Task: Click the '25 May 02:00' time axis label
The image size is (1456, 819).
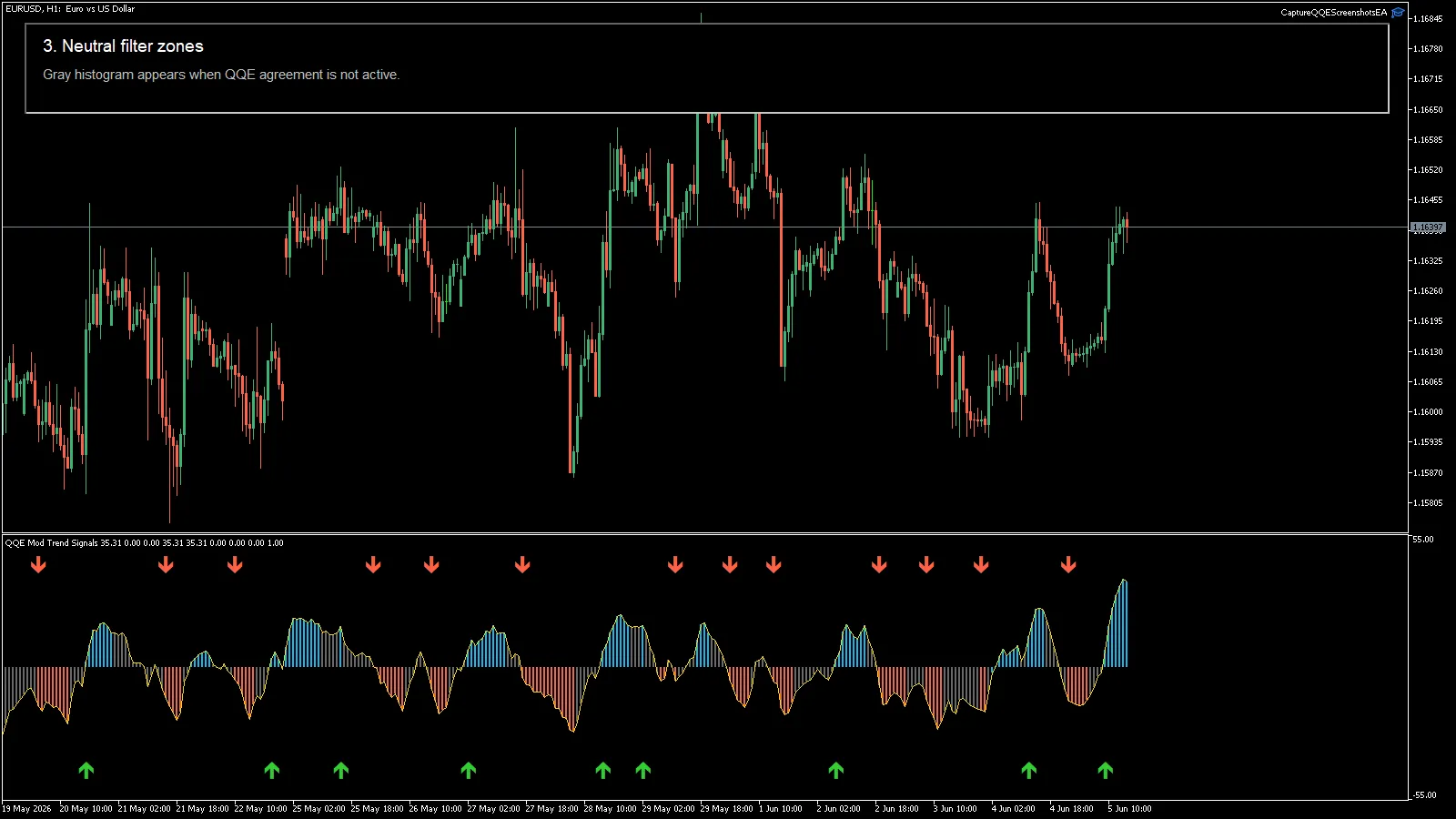Action: coord(318,809)
